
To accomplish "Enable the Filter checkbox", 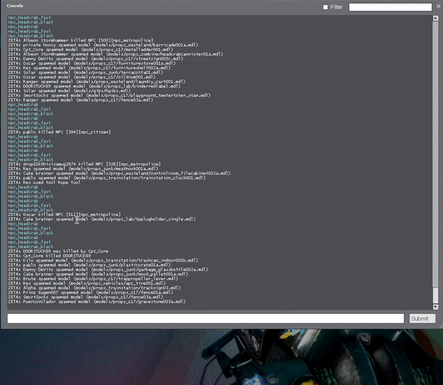I will 325,7.
